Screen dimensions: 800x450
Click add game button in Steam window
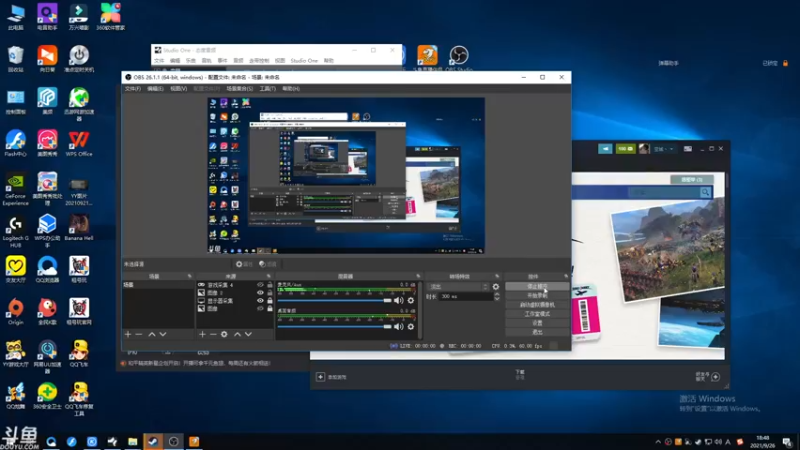332,377
